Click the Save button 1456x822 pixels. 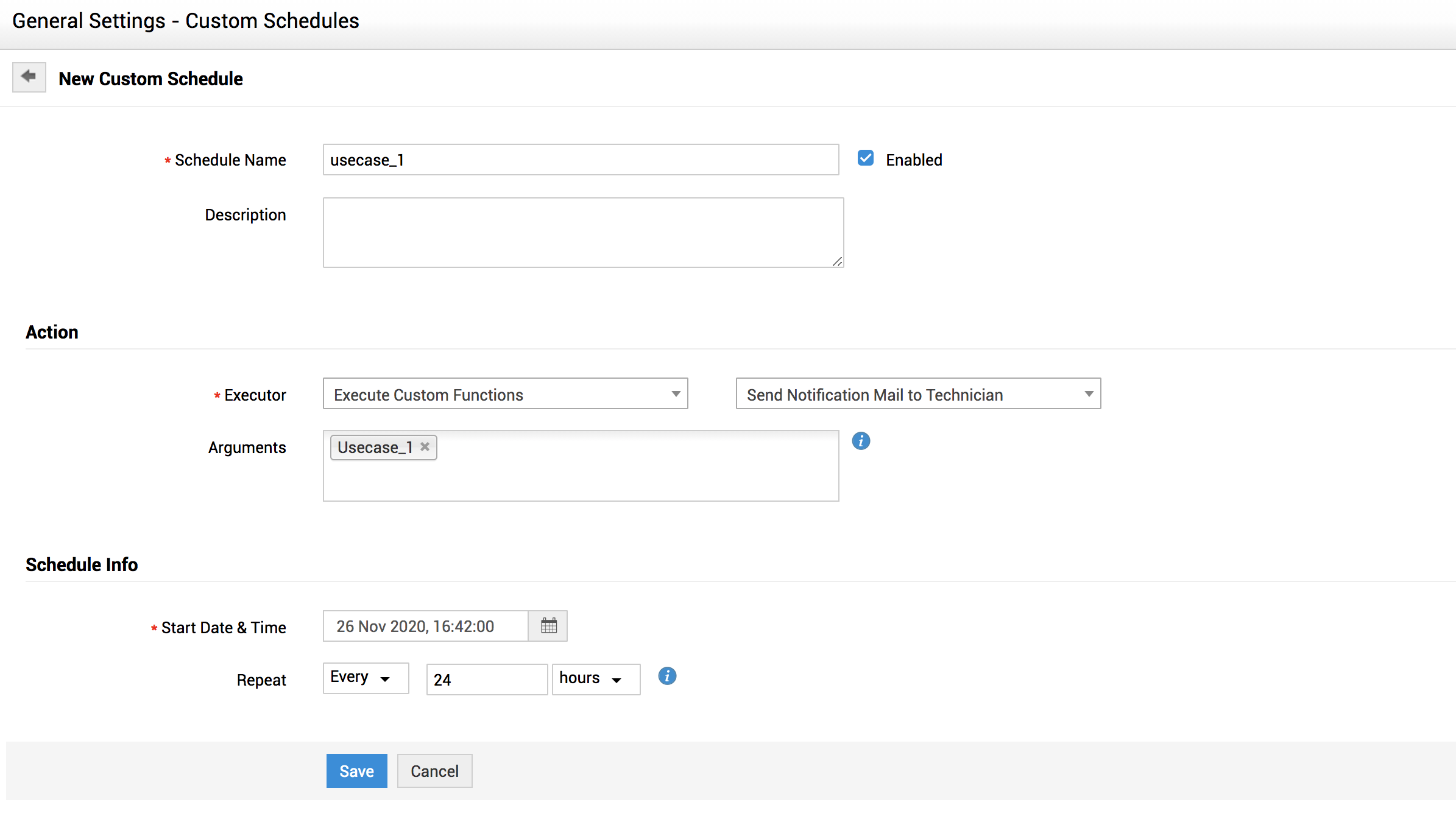click(x=356, y=771)
